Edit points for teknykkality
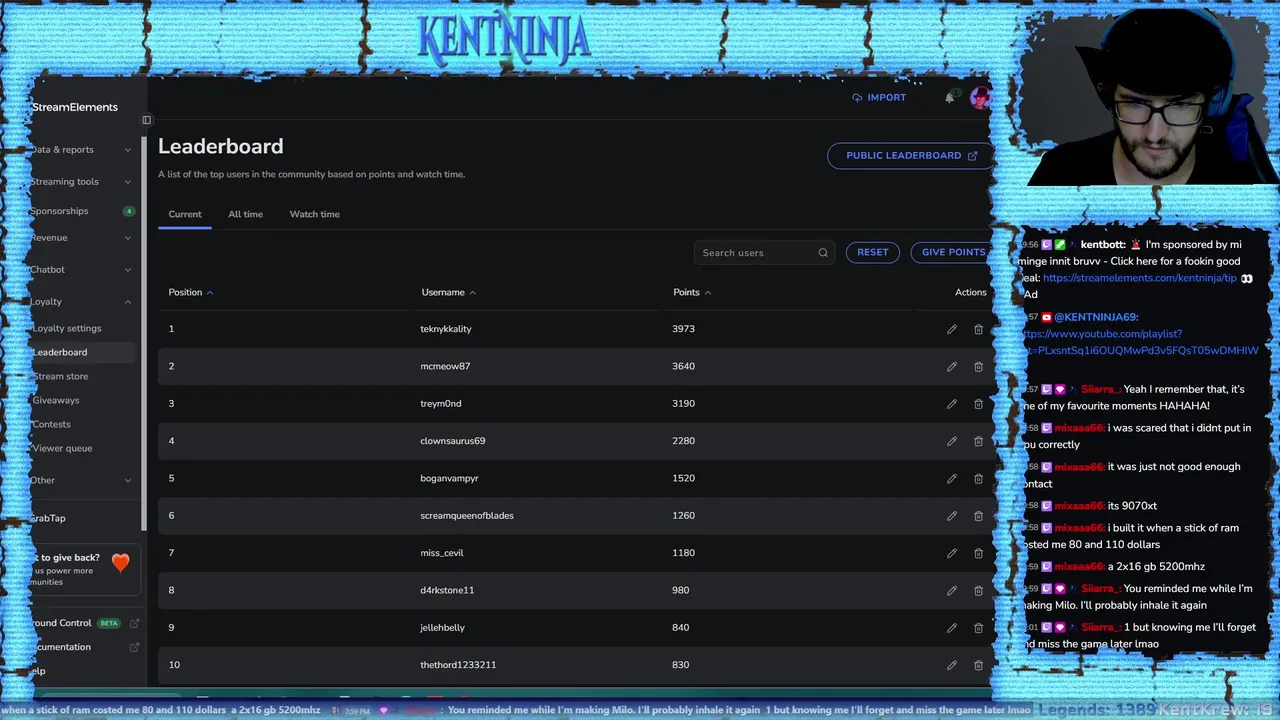The width and height of the screenshot is (1280, 720). [951, 329]
